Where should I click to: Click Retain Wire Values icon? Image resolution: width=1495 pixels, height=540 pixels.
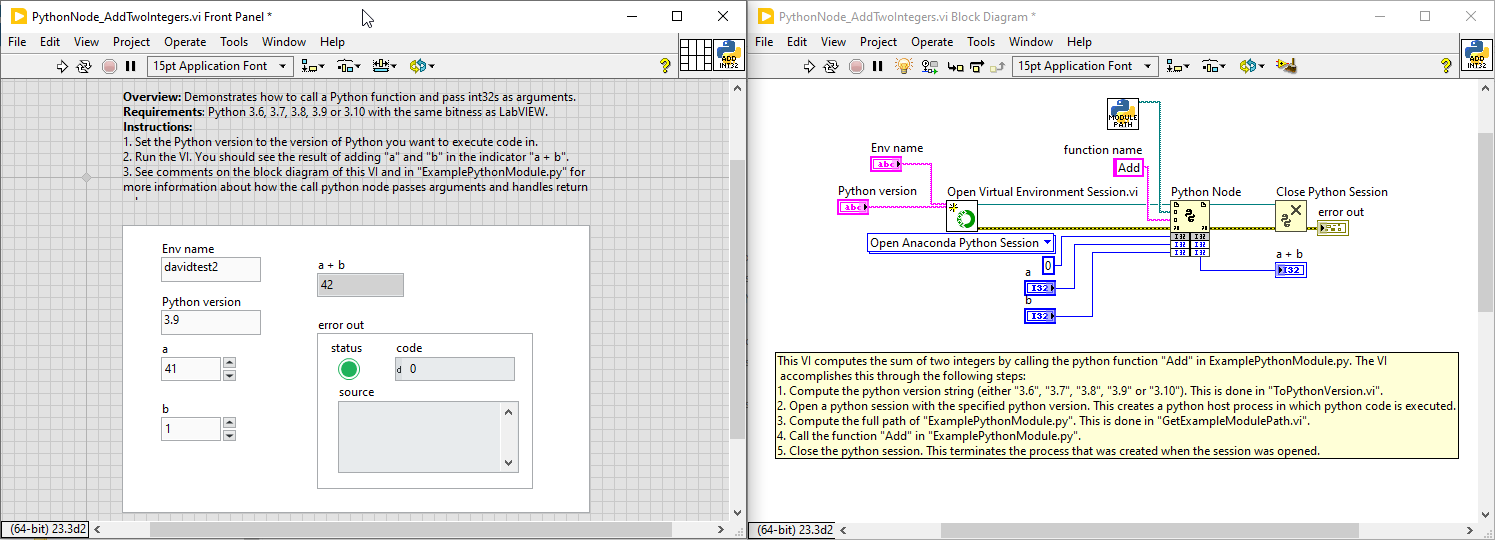click(x=929, y=66)
